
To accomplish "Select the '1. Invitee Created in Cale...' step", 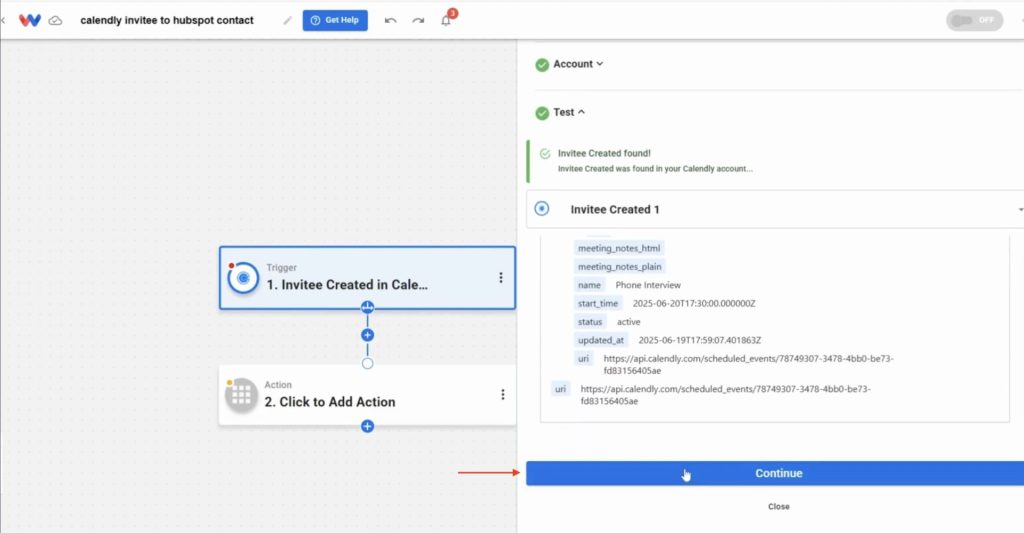I will click(367, 278).
